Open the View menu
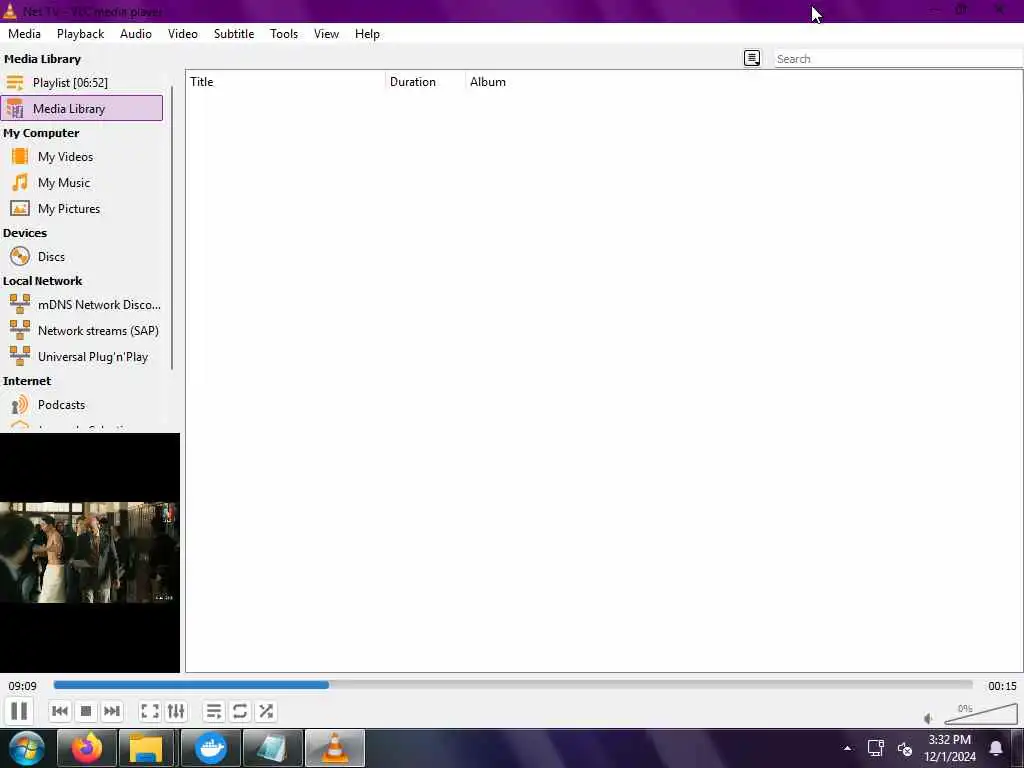1024x768 pixels. click(326, 34)
